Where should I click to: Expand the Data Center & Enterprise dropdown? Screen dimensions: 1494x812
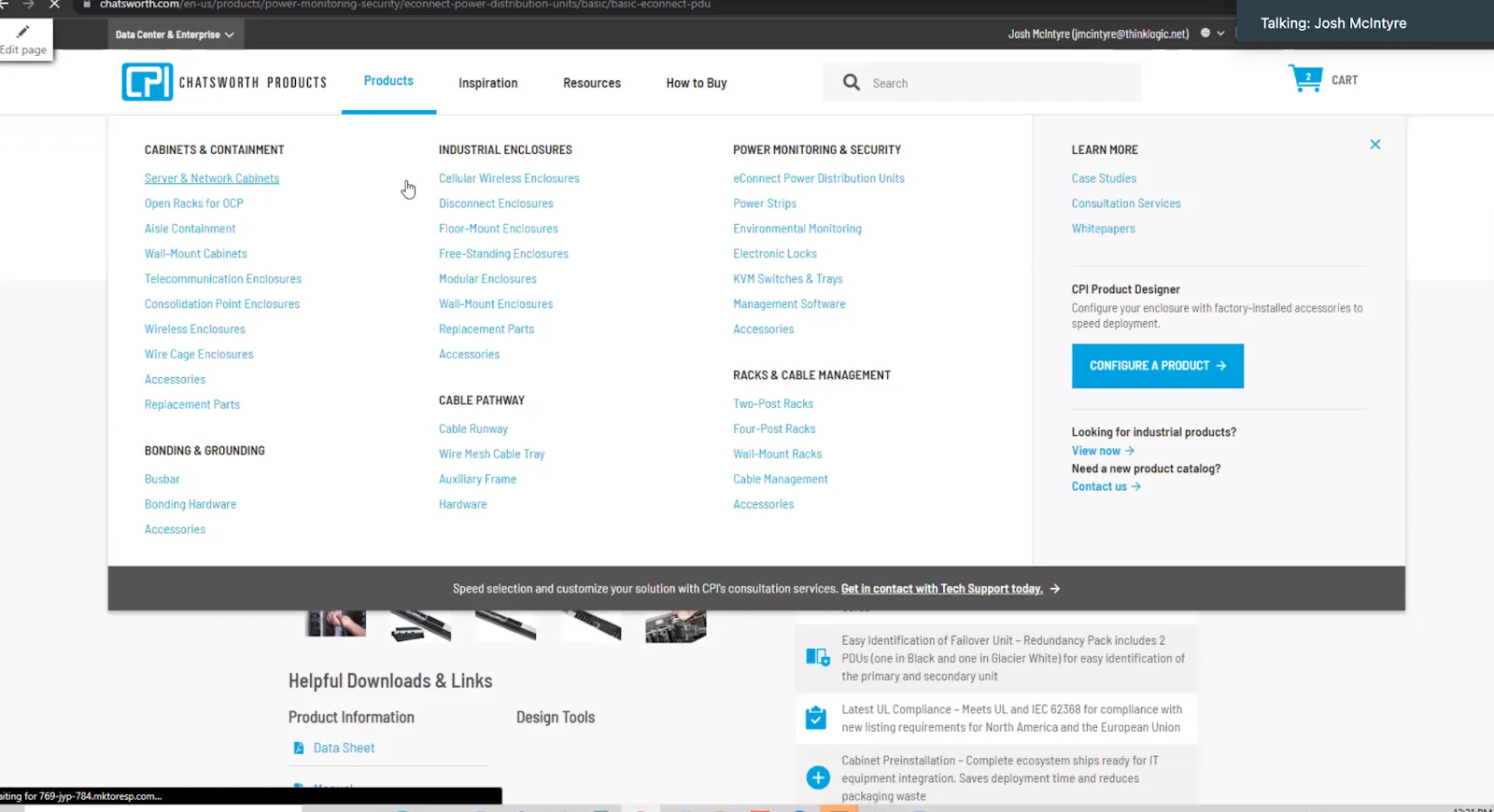175,35
